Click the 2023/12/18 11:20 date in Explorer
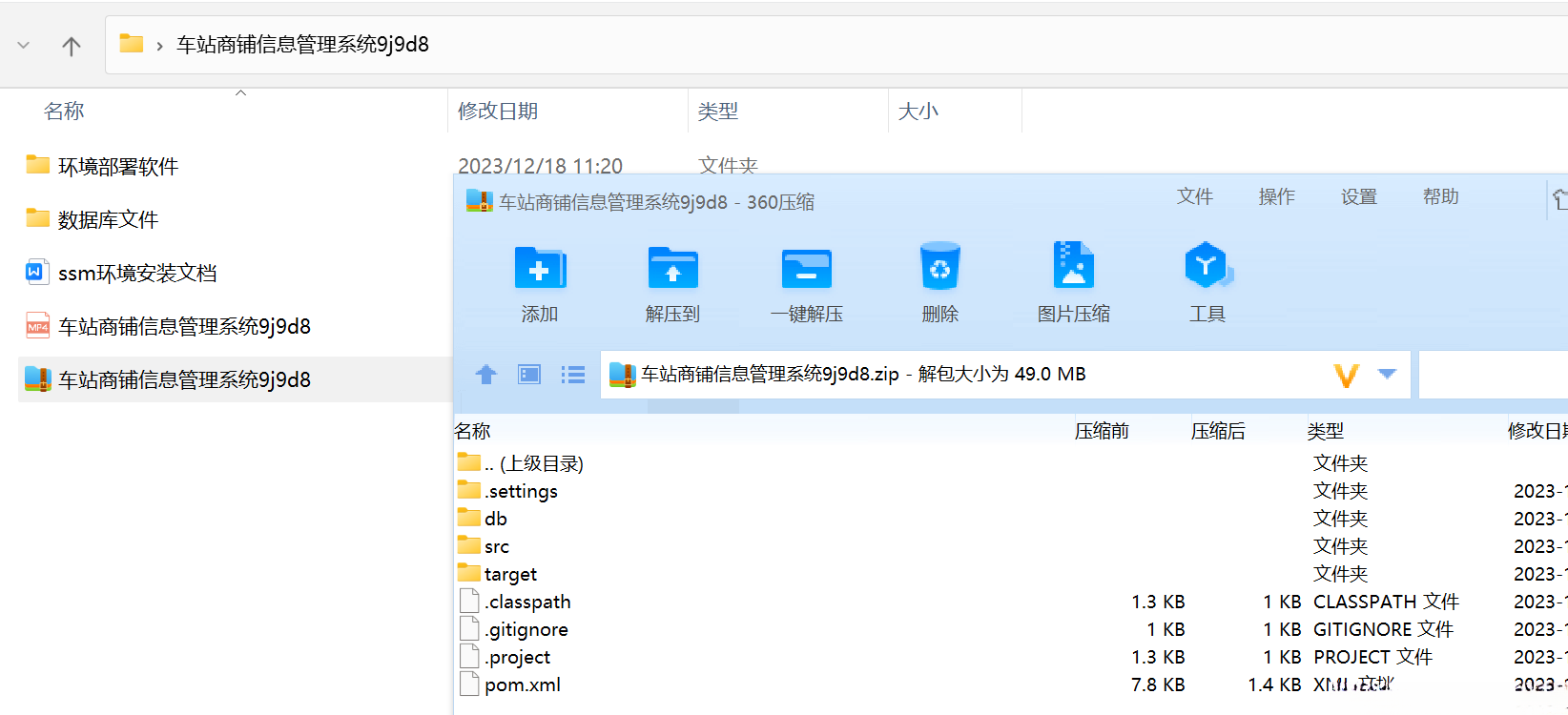 540,166
